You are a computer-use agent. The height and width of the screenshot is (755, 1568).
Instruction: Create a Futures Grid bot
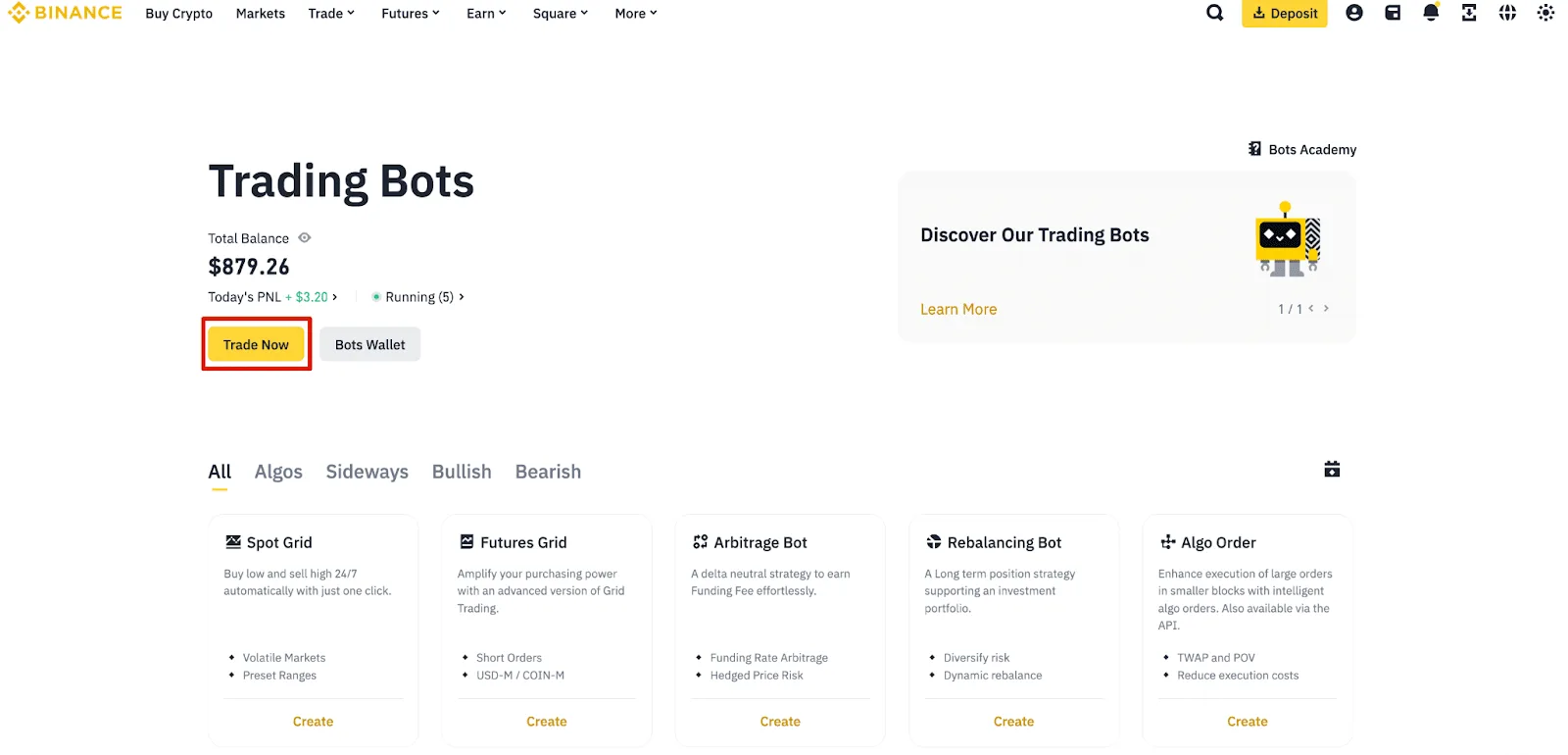(x=547, y=722)
